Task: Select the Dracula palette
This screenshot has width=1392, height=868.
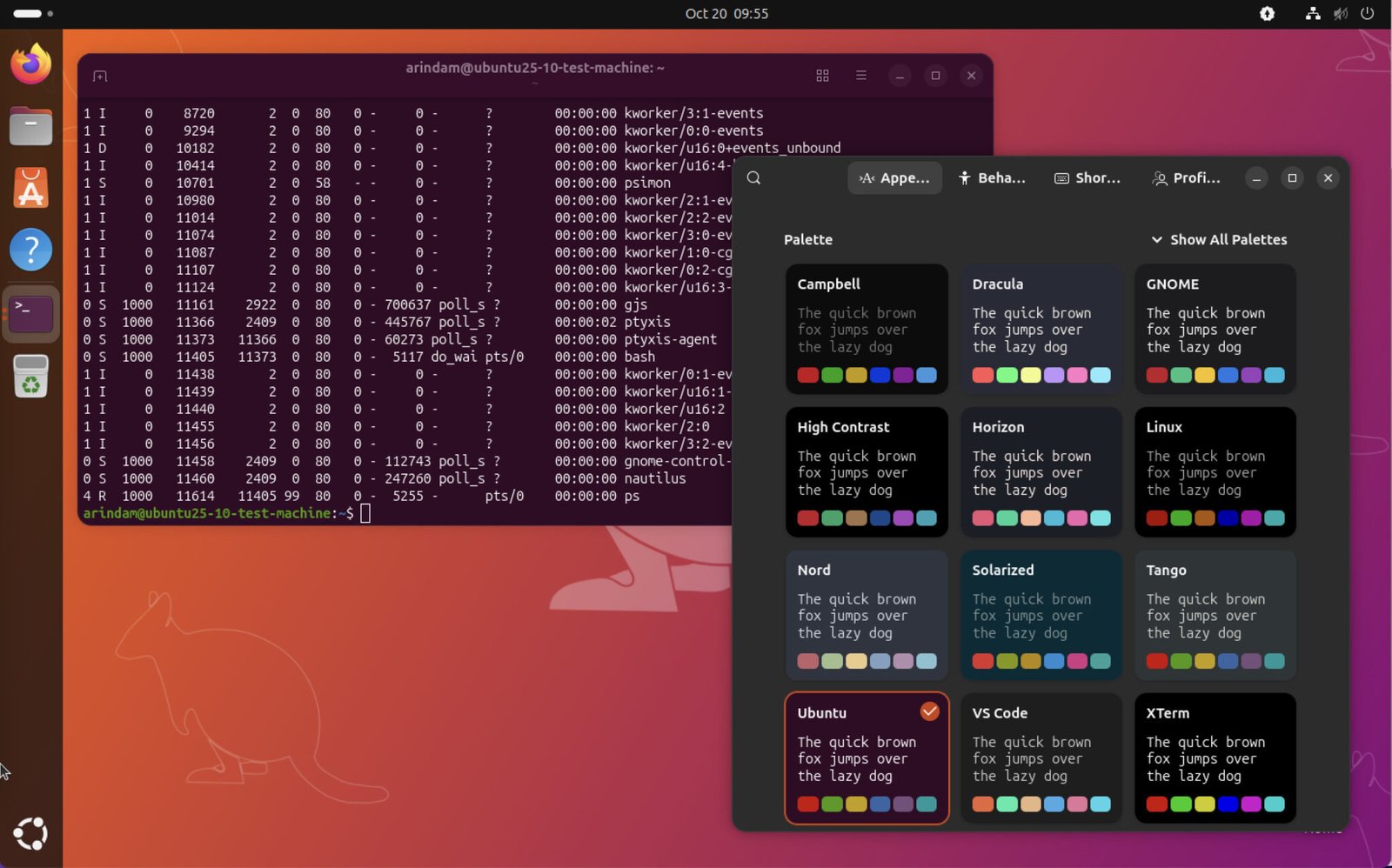Action: 1041,329
